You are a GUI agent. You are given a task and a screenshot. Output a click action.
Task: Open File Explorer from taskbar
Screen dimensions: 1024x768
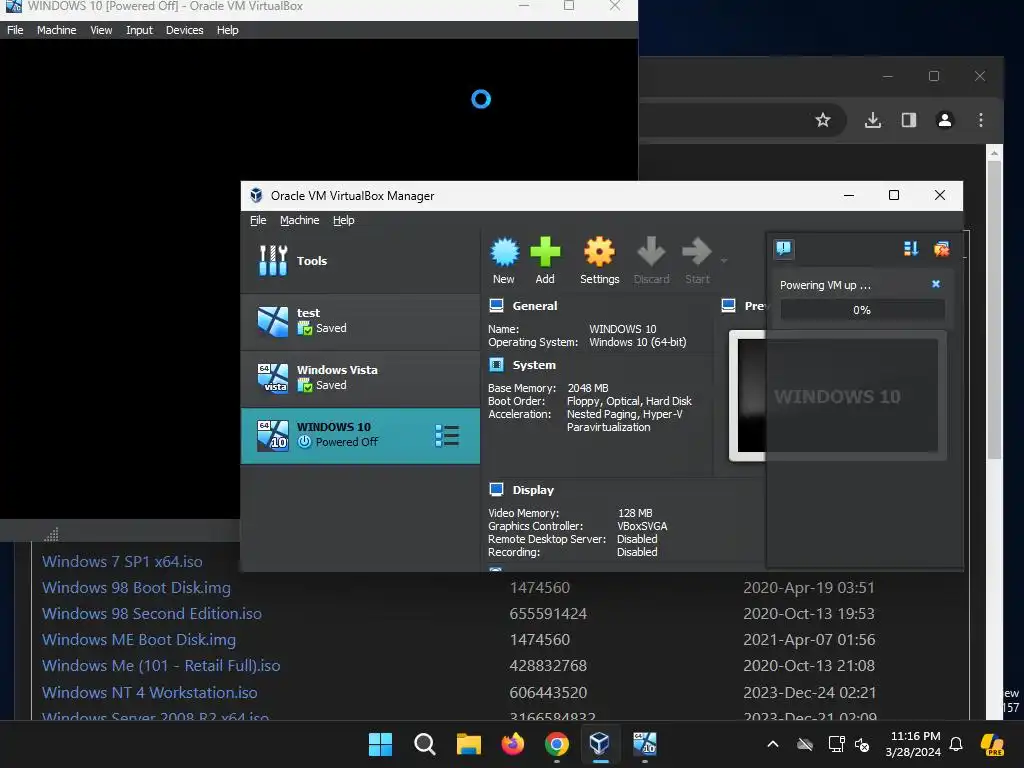point(468,744)
